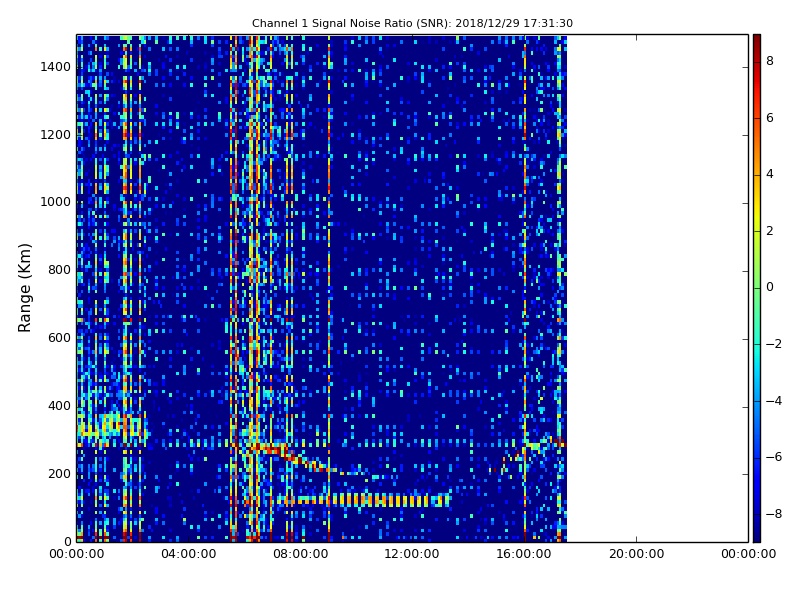Click the y-axis tick label '1200'
This screenshot has width=800, height=600.
click(x=56, y=135)
